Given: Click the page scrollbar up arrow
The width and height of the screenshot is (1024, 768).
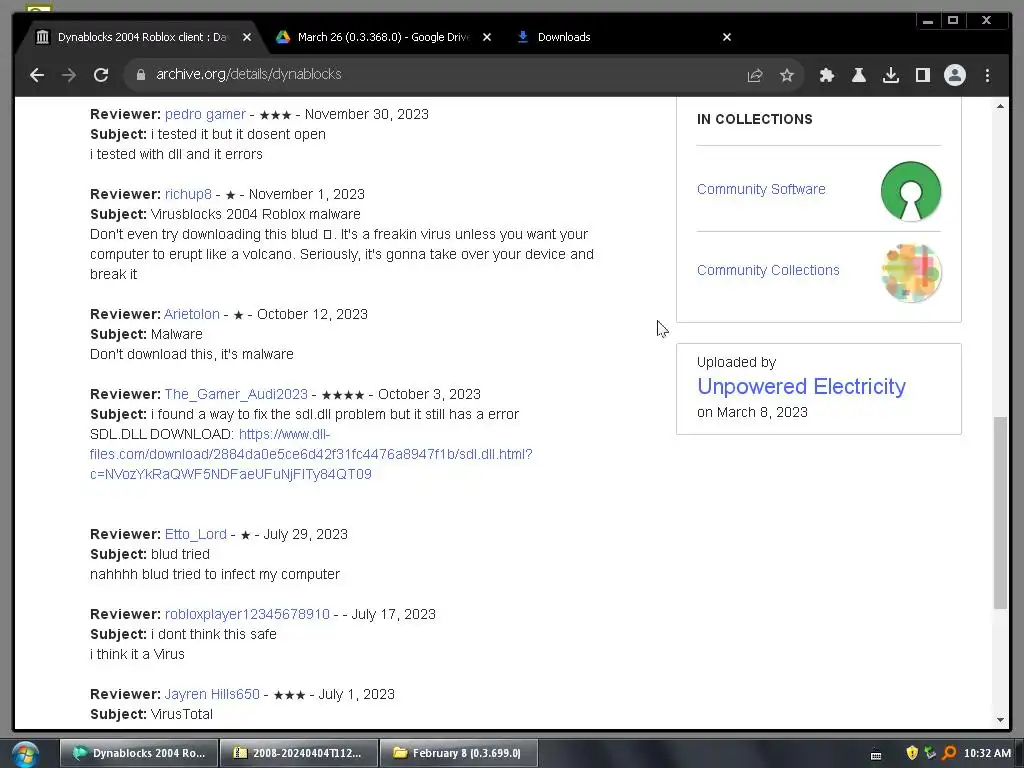Looking at the screenshot, I should (x=1000, y=106).
